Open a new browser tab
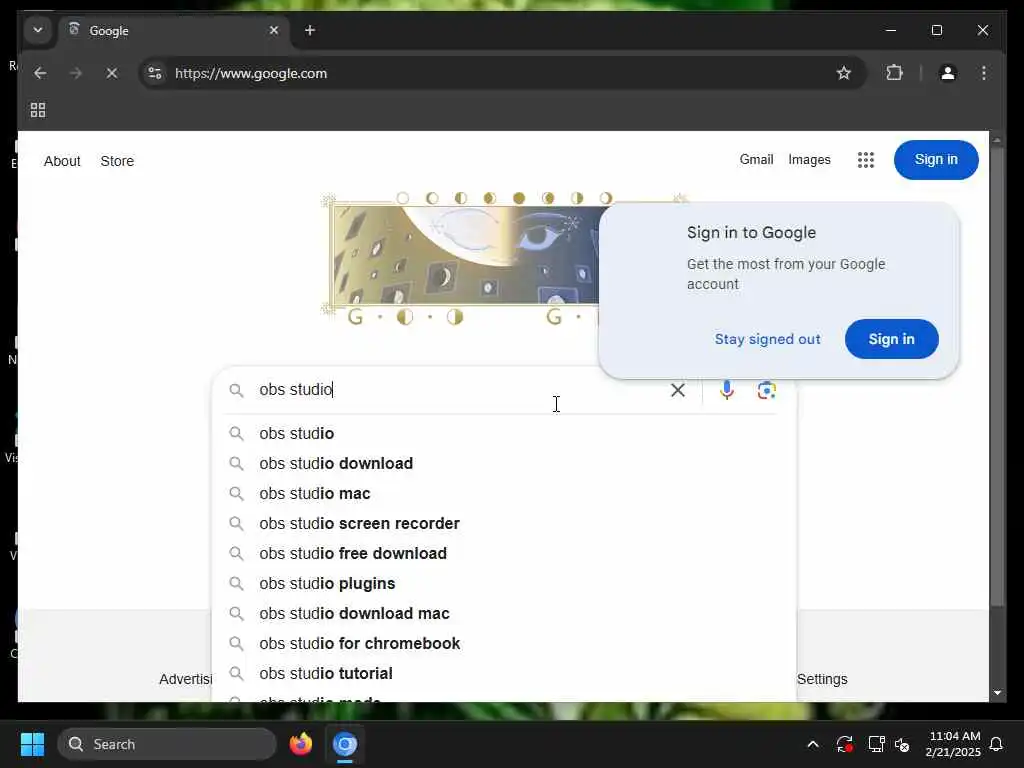 [310, 30]
